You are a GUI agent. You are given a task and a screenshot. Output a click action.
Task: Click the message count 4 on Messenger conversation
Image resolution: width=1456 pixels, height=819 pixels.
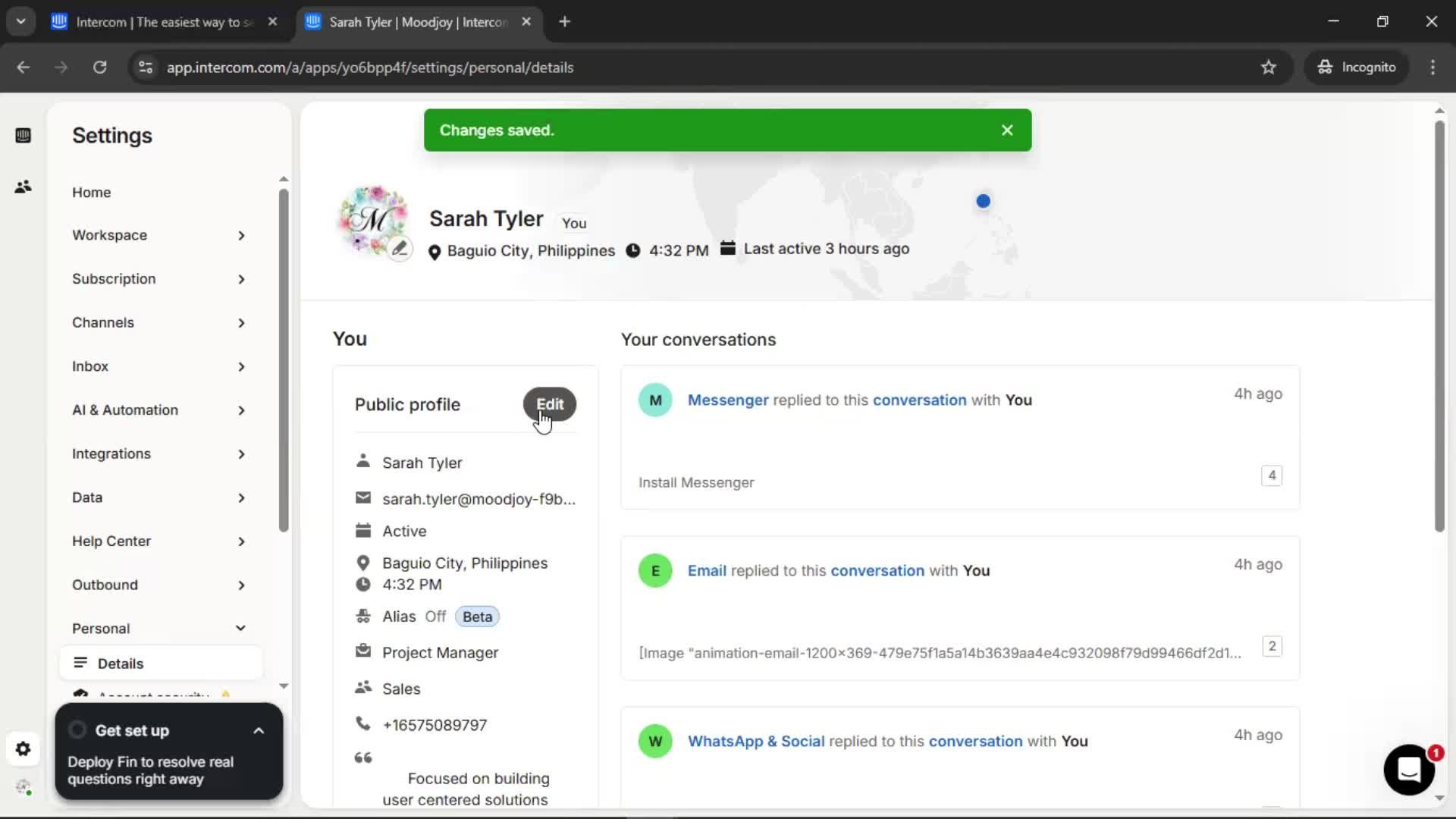tap(1272, 475)
